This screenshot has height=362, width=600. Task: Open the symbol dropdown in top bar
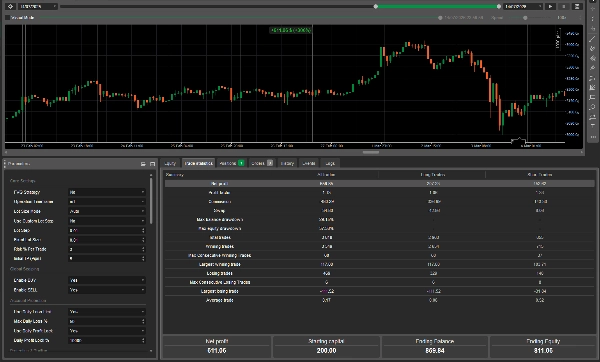(38, 7)
